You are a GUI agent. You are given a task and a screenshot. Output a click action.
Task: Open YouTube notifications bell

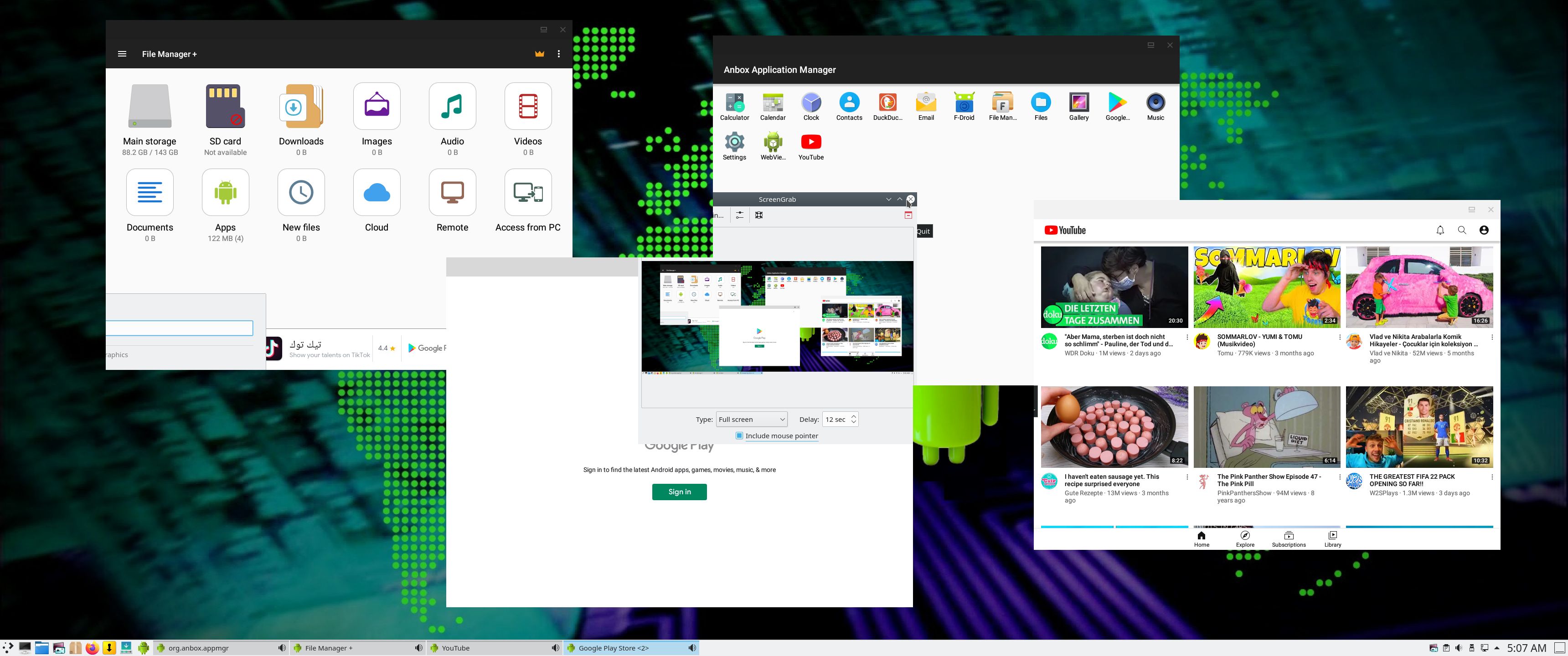pyautogui.click(x=1440, y=230)
